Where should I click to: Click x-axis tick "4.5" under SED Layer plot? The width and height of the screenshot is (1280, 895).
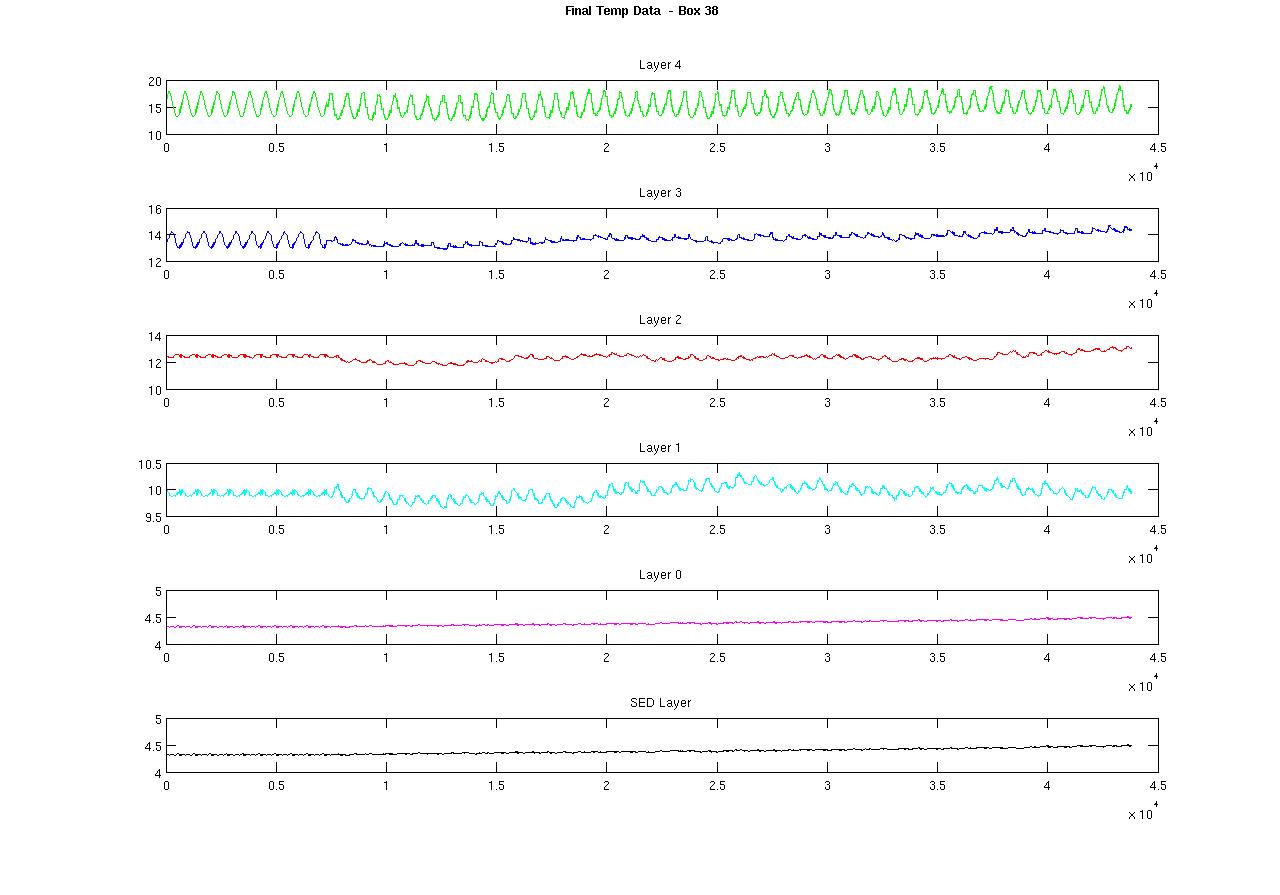pyautogui.click(x=1157, y=786)
